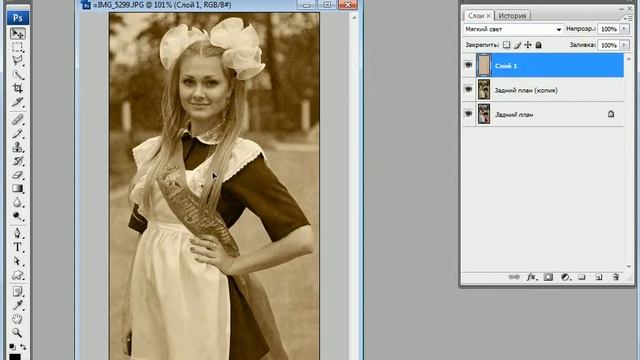640x360 pixels.
Task: Click the Непрозр. opacity value field
Action: coord(609,29)
